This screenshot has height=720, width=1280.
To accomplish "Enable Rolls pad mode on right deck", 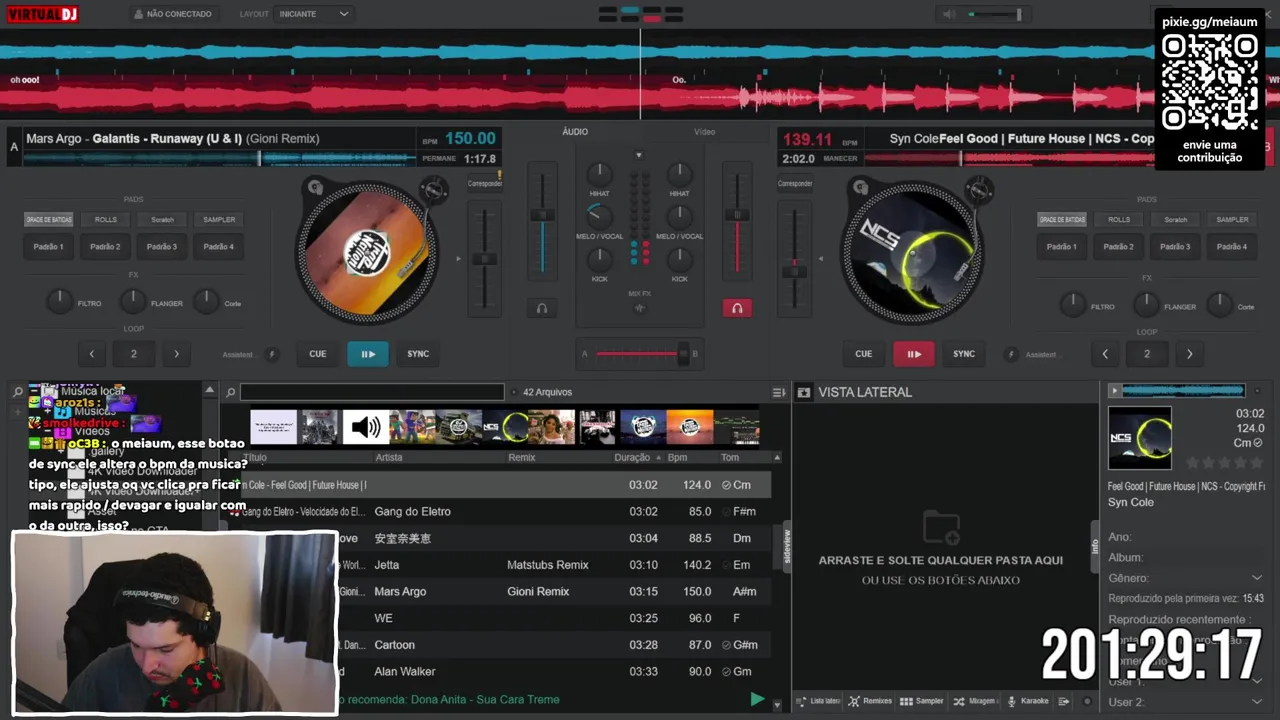I will click(1119, 219).
